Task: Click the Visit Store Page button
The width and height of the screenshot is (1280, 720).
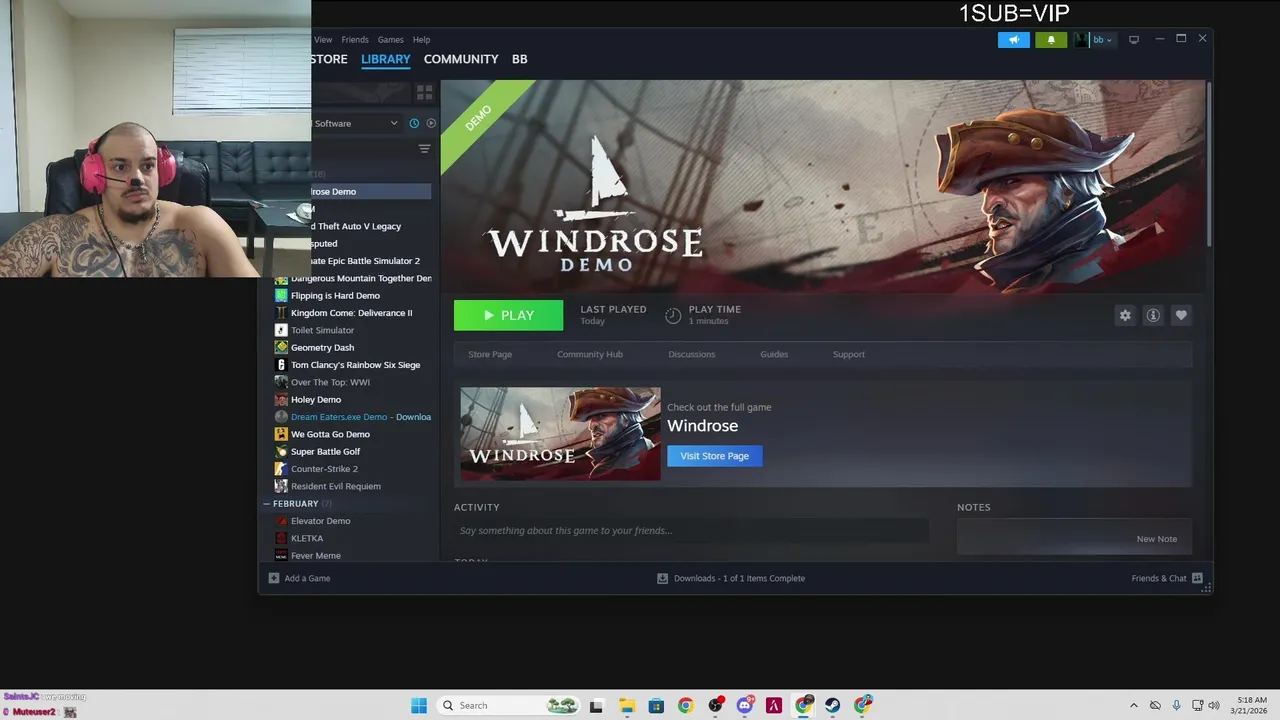Action: [714, 456]
